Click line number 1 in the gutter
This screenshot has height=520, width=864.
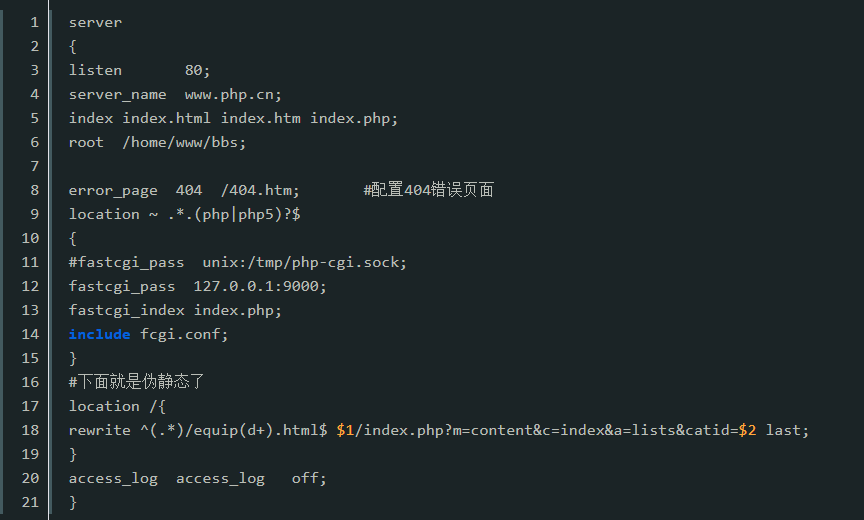point(34,23)
